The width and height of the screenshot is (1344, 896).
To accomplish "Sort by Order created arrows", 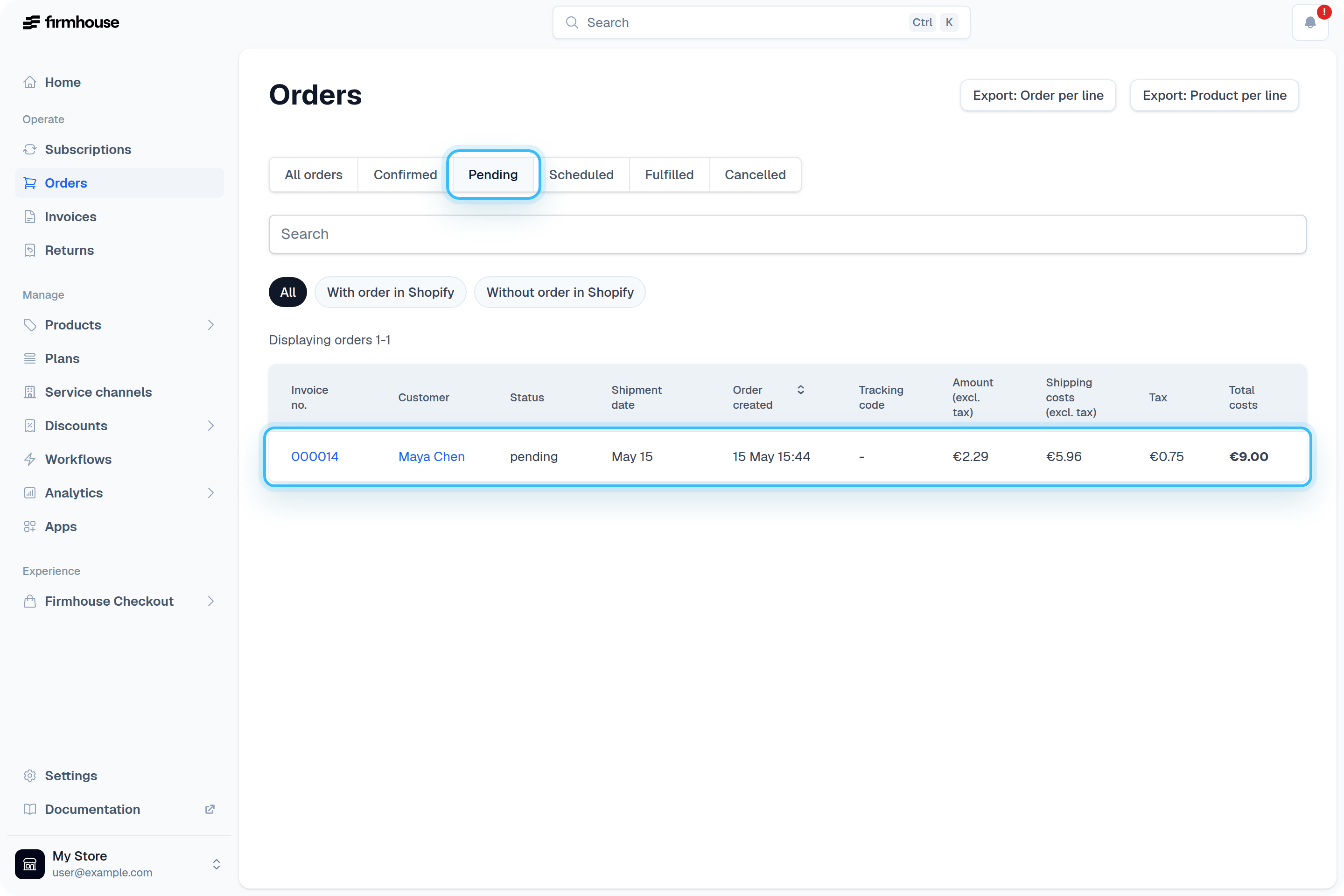I will coord(801,390).
